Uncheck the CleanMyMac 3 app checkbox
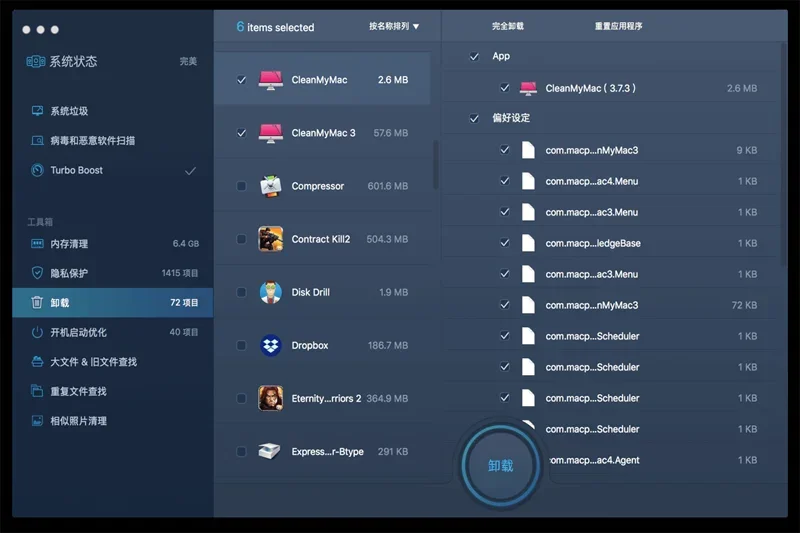Screen dimensions: 800x533 241,133
